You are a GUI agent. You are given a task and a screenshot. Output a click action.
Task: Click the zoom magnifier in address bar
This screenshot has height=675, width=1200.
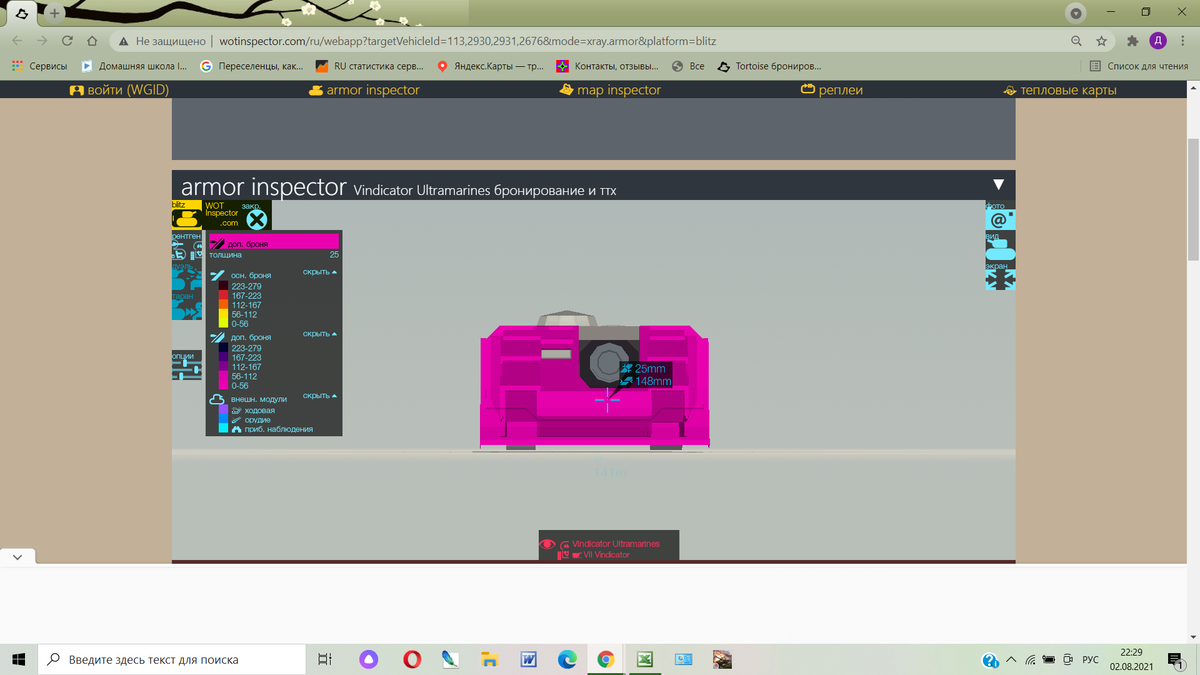pos(1076,41)
